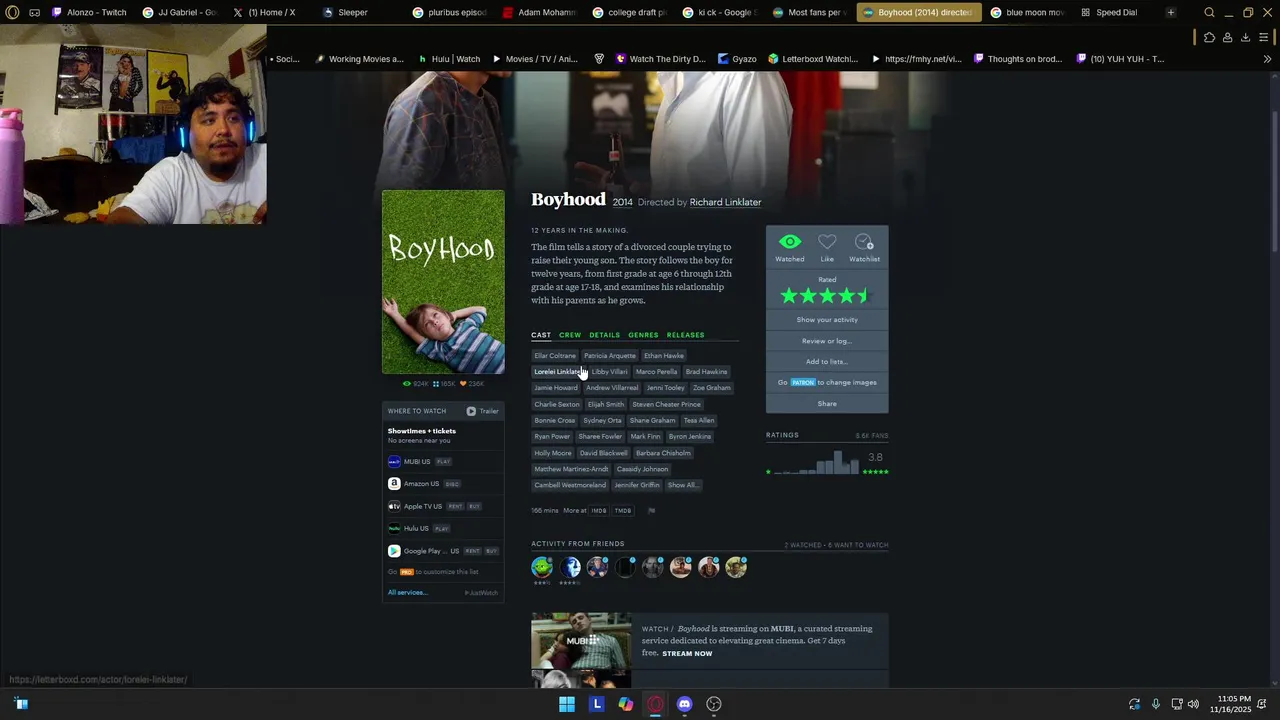Open Richard Linklater director page

tap(725, 202)
